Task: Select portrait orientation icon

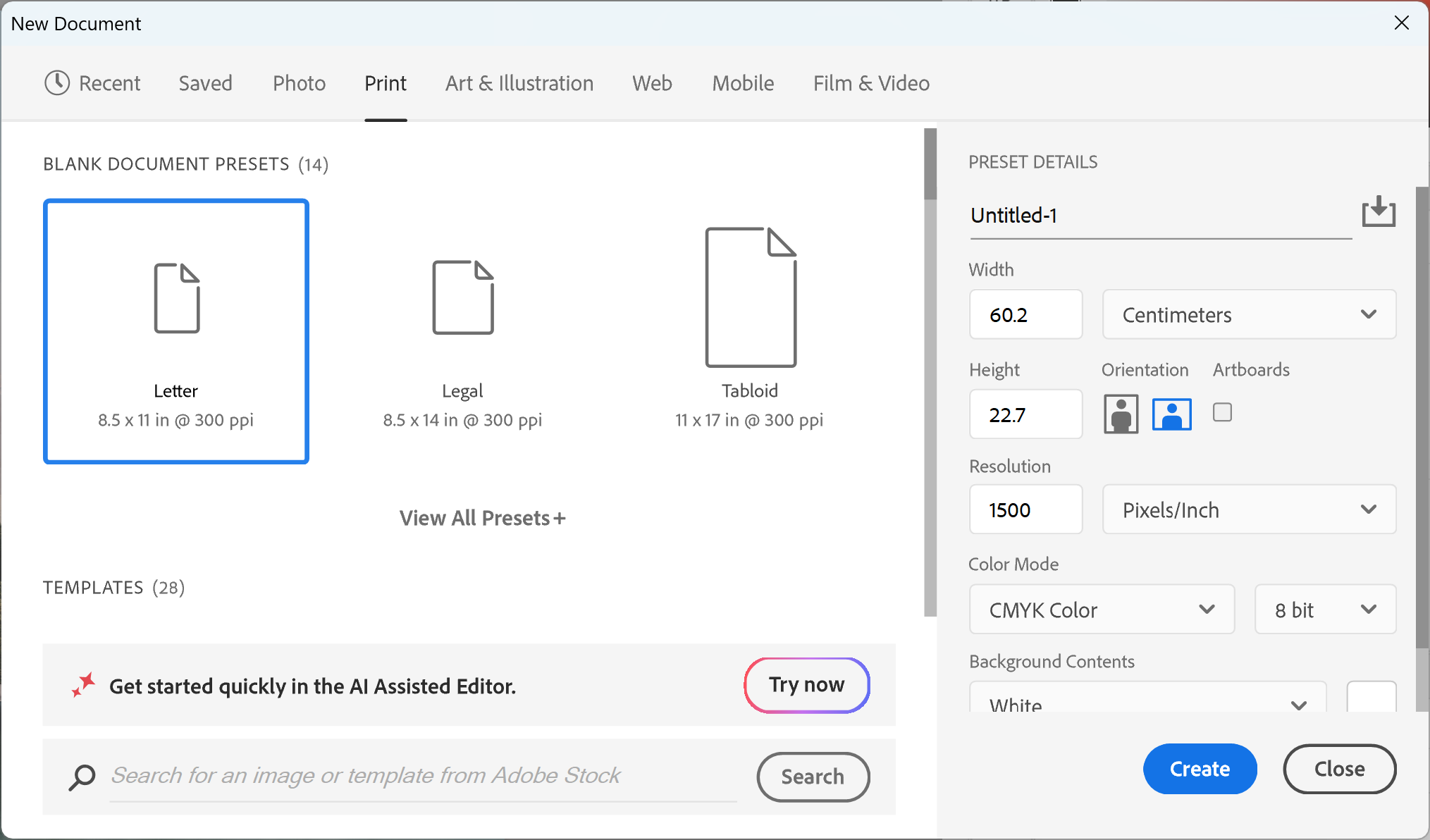Action: 1121,414
